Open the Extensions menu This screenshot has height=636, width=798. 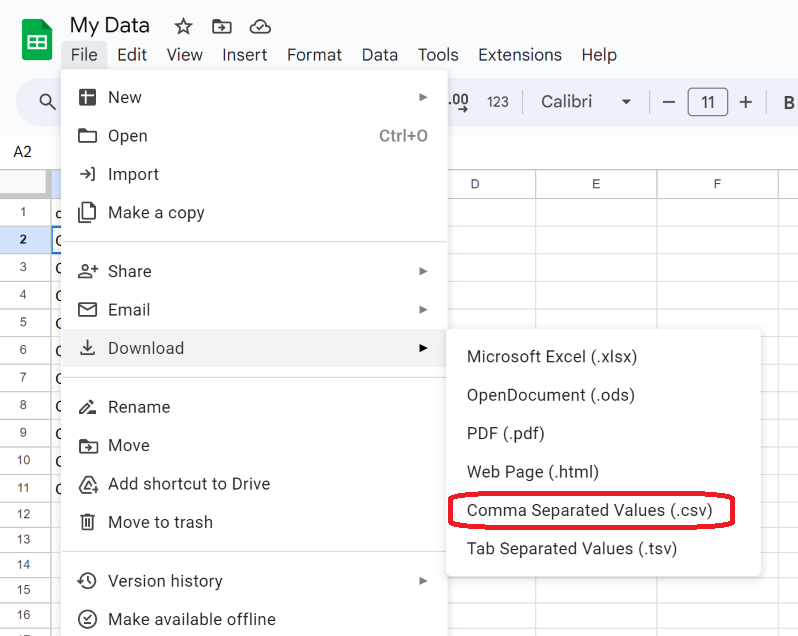pyautogui.click(x=520, y=55)
